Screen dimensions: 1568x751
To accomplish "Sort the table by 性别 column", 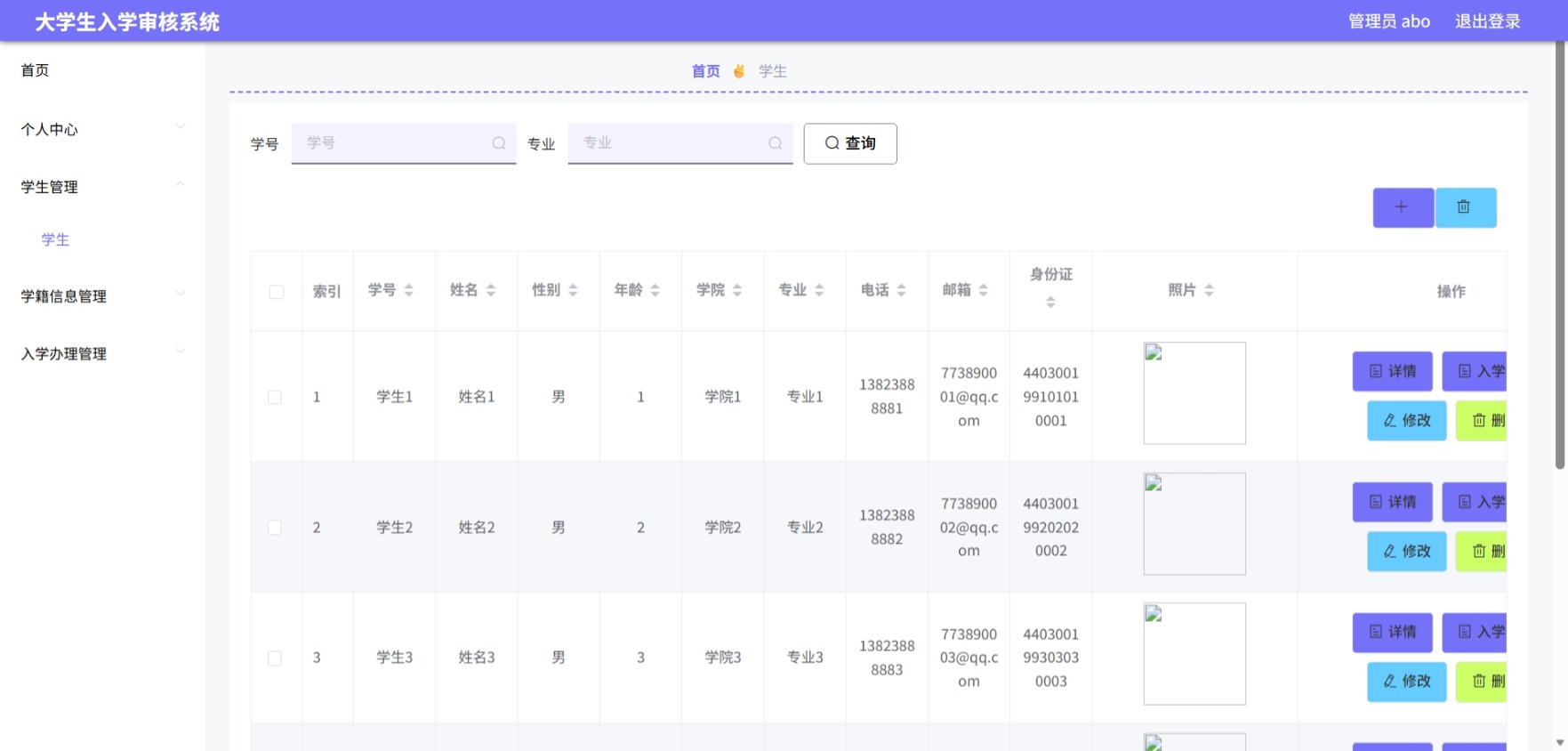I will pyautogui.click(x=573, y=290).
